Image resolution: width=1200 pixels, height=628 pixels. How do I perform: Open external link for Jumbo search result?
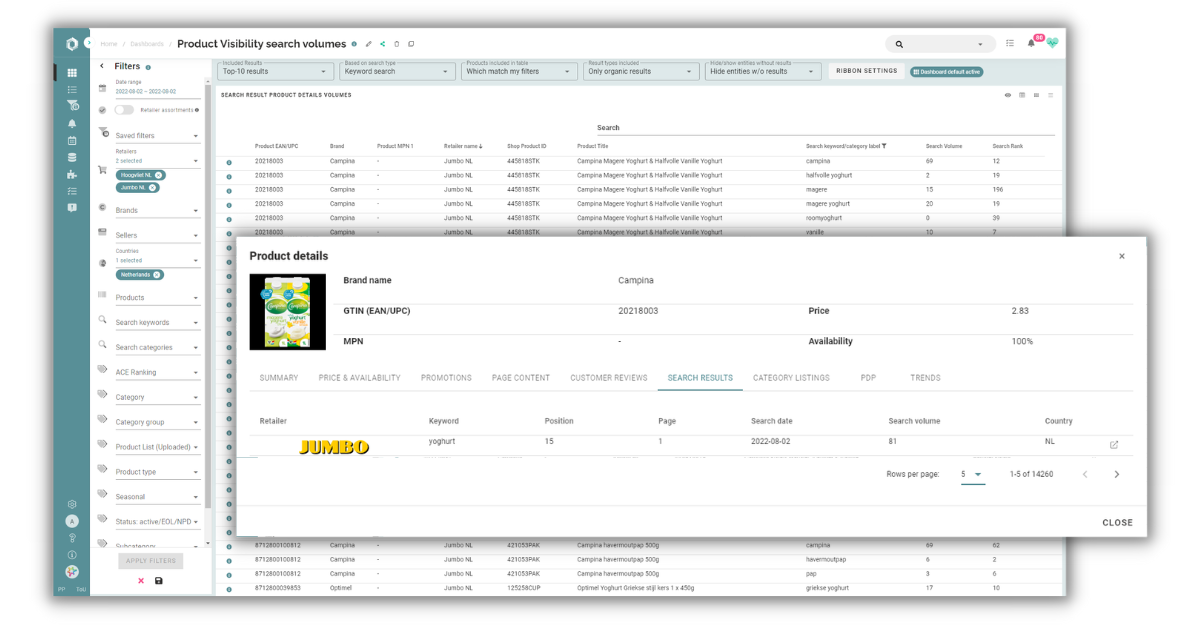pos(1114,445)
